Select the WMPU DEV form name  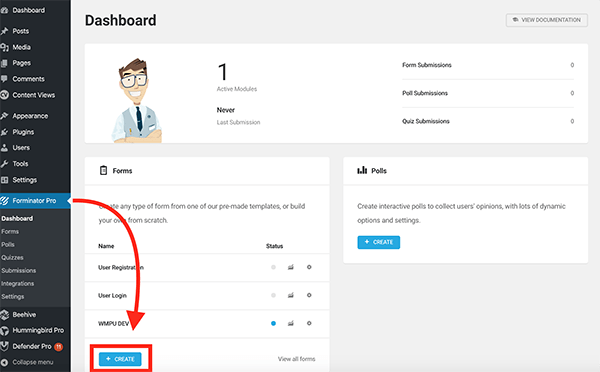114,323
